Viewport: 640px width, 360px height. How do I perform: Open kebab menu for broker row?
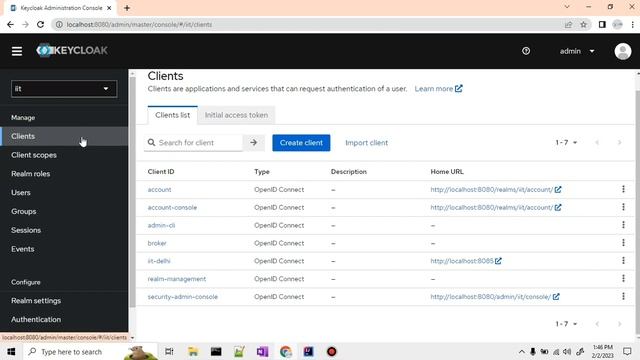pyautogui.click(x=623, y=242)
